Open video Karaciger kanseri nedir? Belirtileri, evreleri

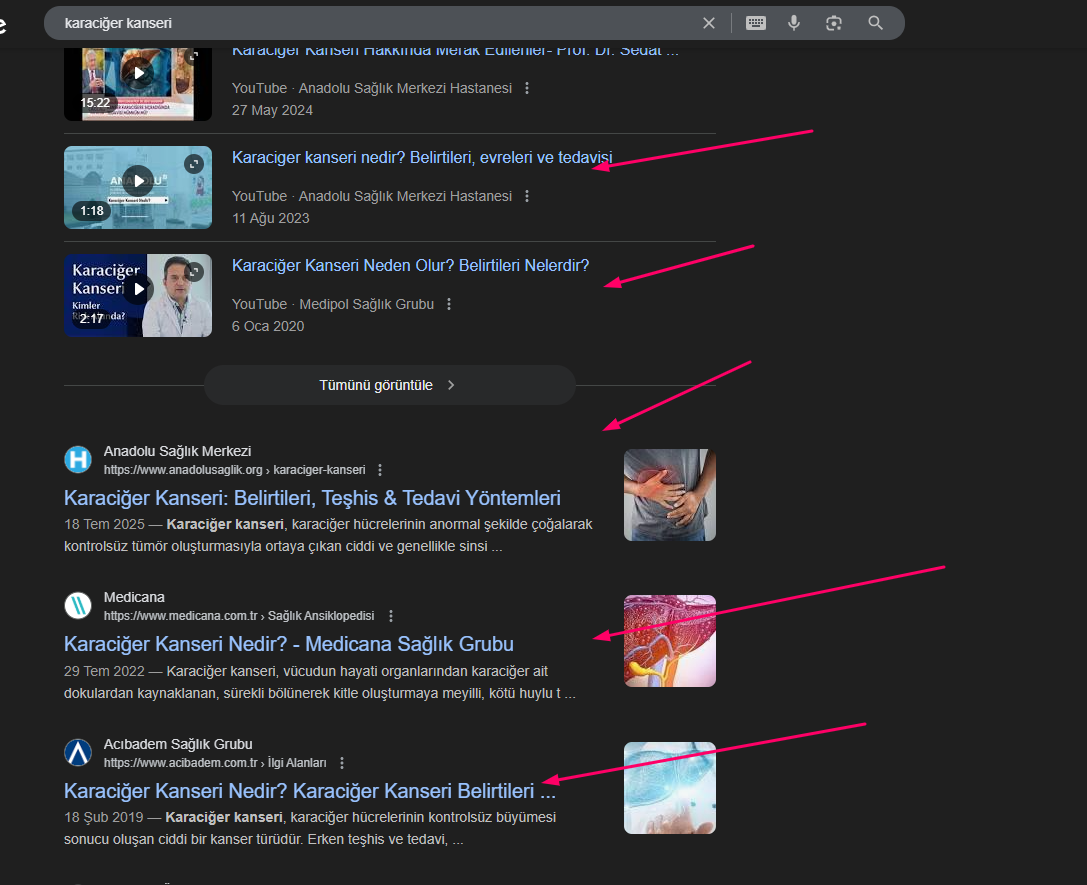coord(422,157)
